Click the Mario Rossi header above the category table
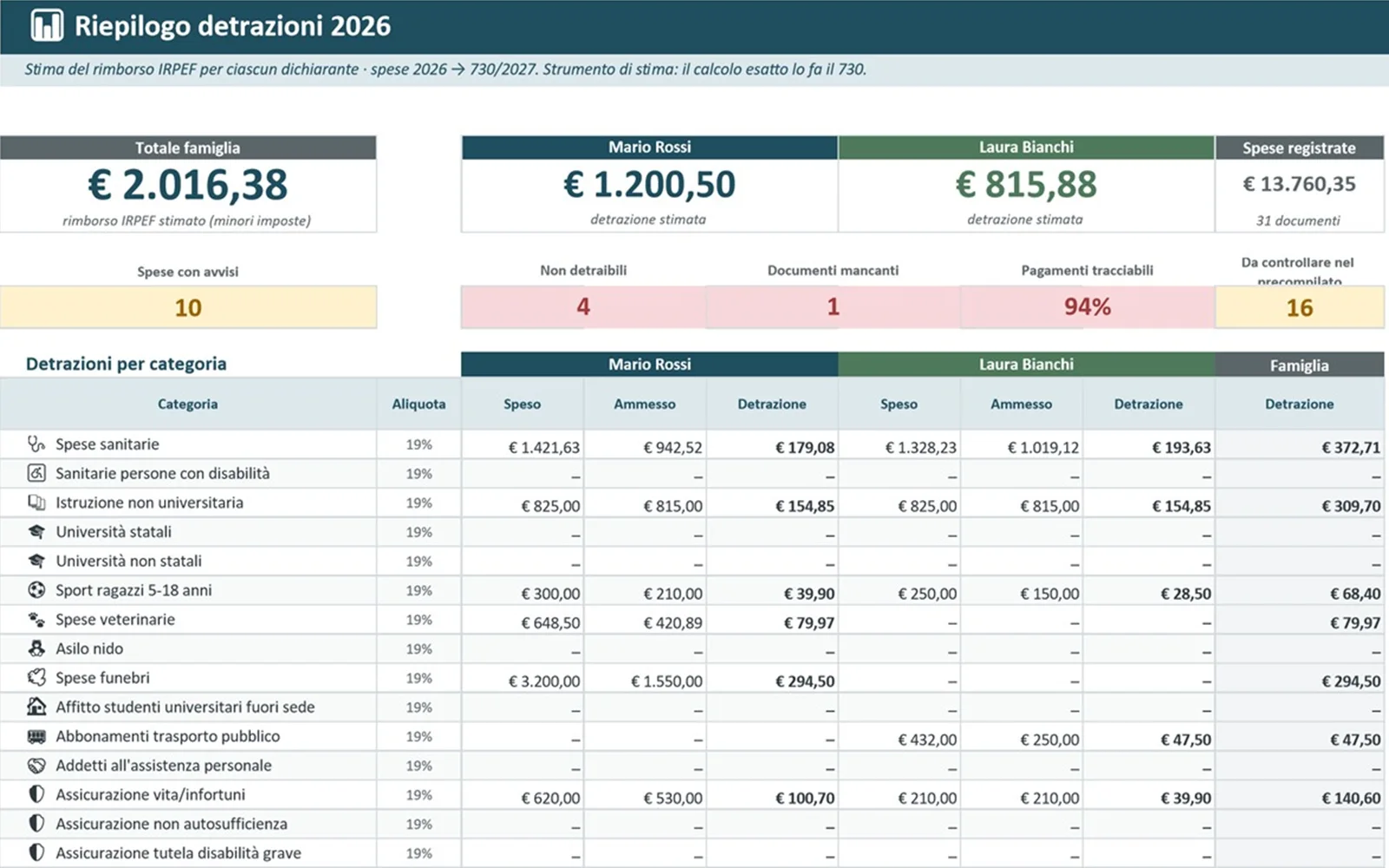The height and width of the screenshot is (868, 1389). 649,365
